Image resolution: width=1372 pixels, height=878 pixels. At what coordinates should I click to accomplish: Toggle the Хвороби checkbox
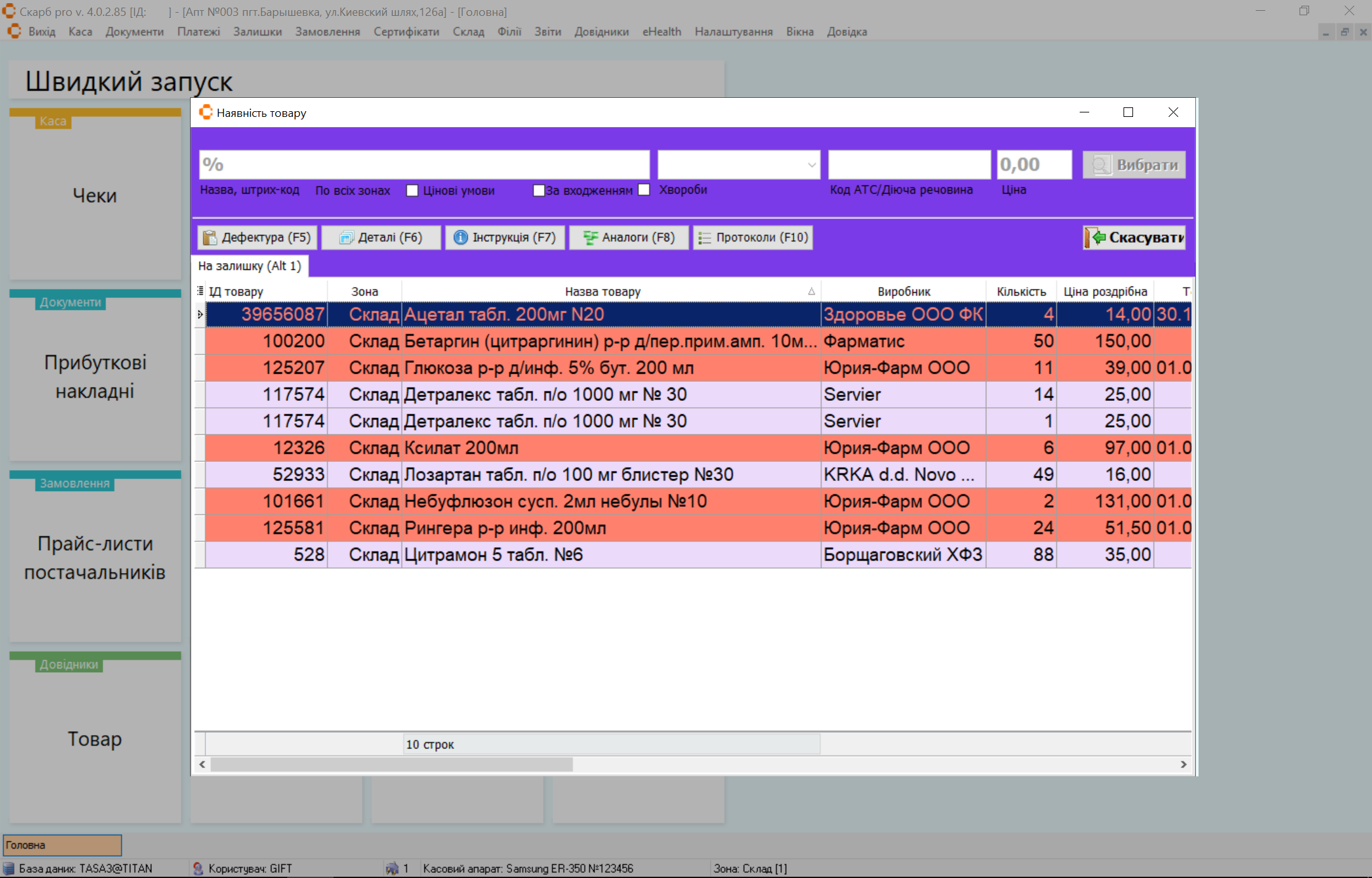644,189
